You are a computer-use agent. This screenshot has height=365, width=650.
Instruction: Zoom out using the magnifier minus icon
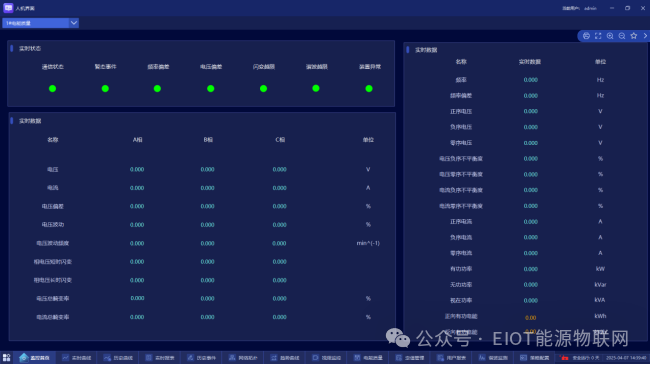[x=622, y=36]
